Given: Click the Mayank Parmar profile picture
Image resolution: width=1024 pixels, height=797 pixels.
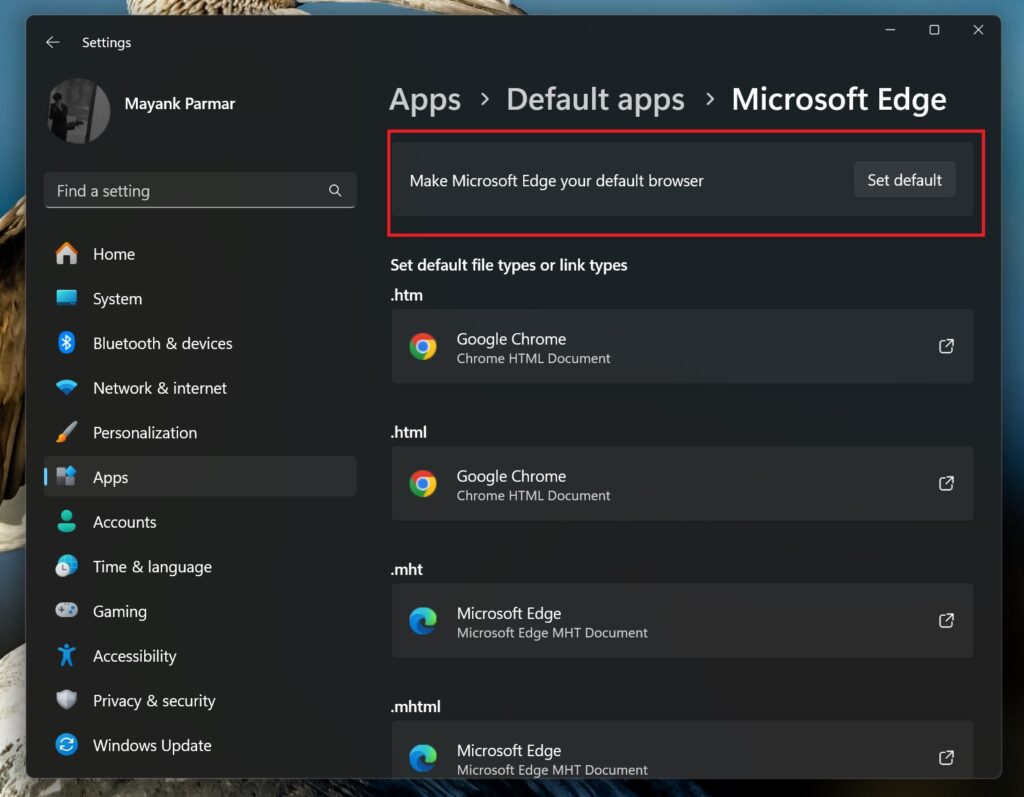Looking at the screenshot, I should pyautogui.click(x=78, y=111).
